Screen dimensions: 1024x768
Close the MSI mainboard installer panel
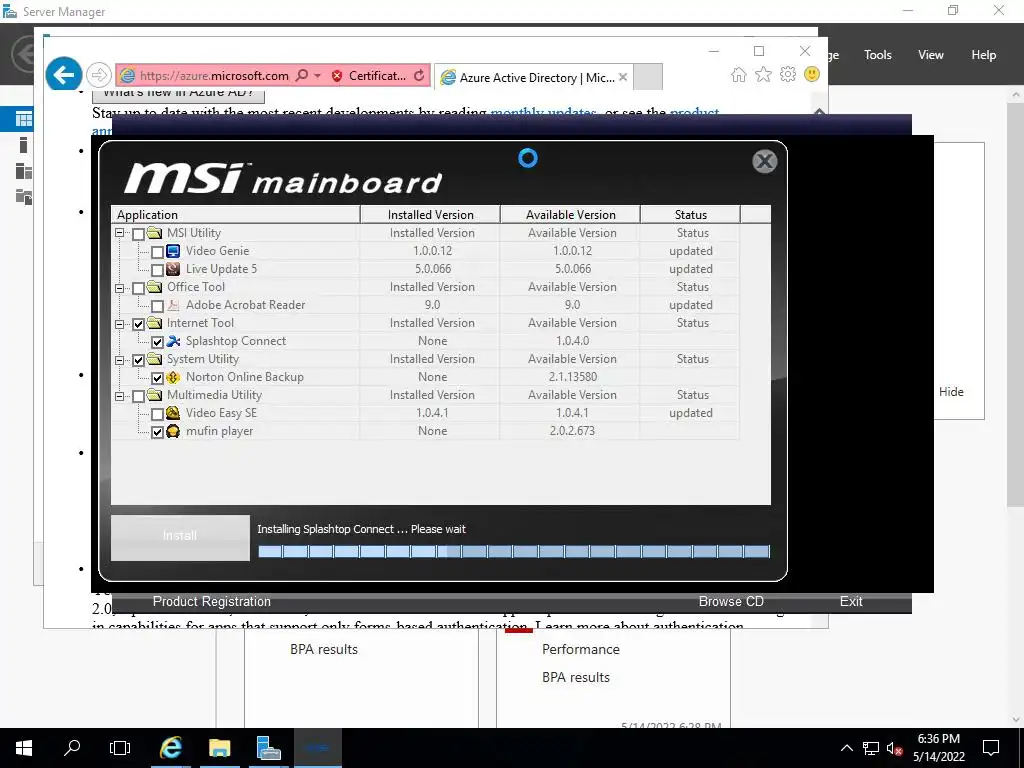[x=764, y=161]
